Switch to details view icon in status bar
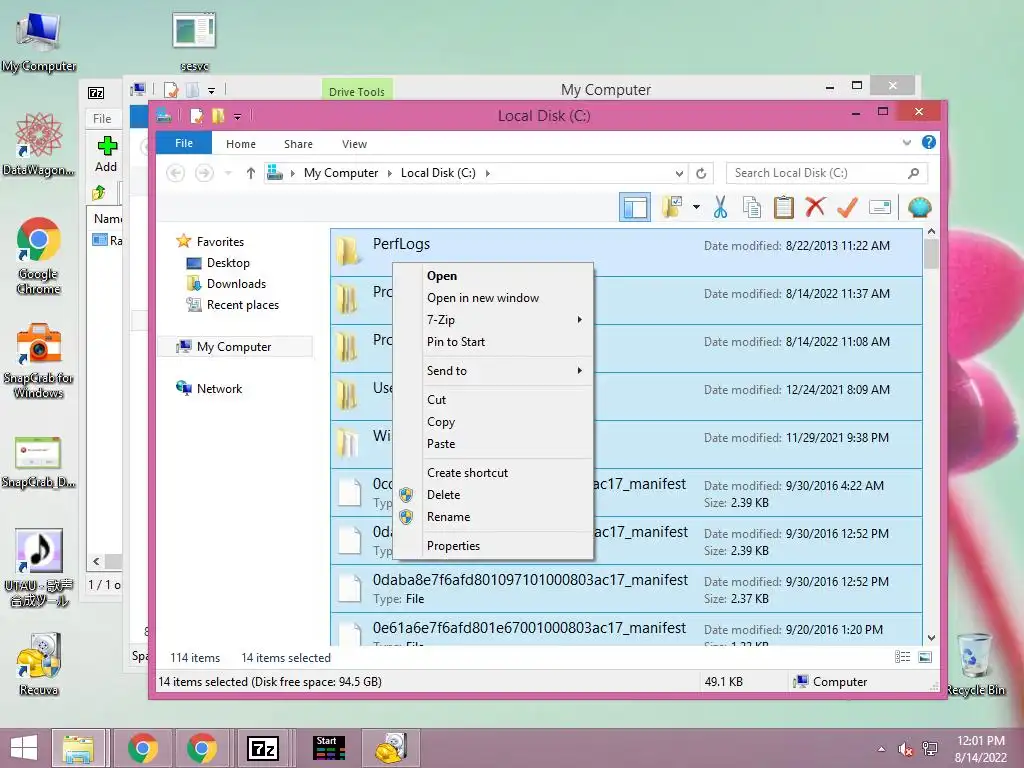 (x=903, y=657)
